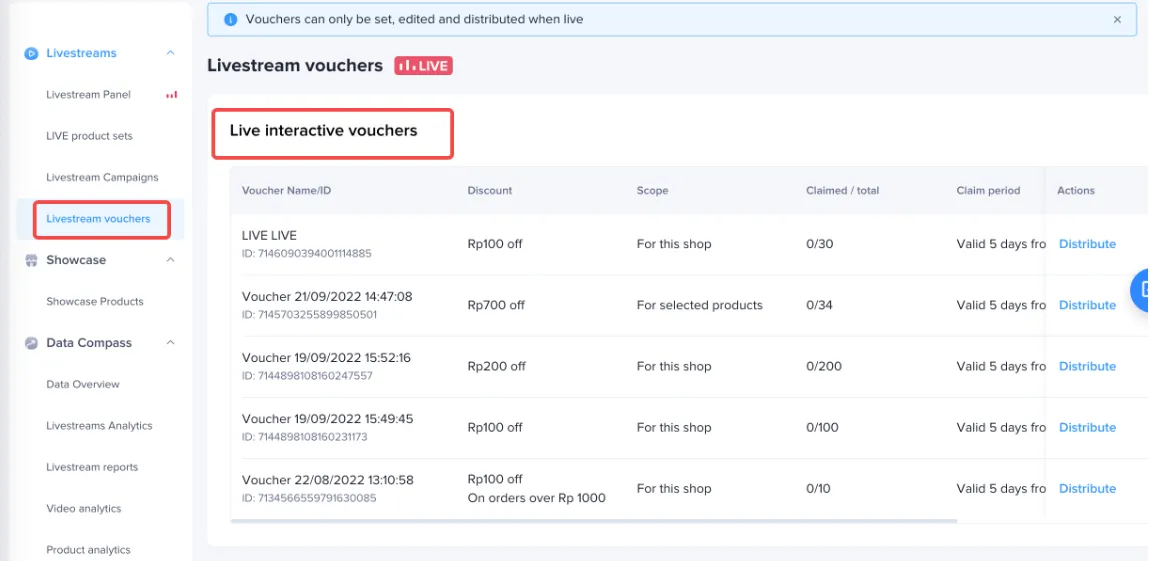The image size is (1150, 561).
Task: Click the Actions column header
Action: 1075,191
